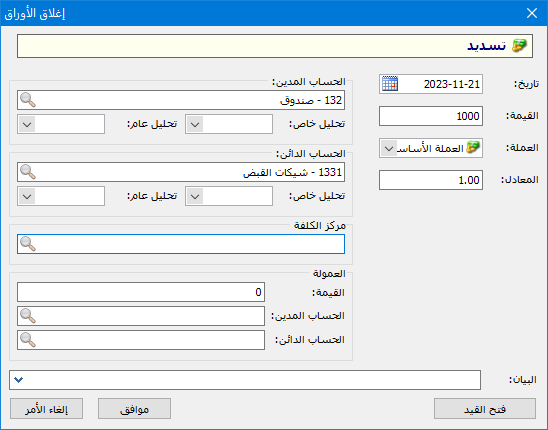Open the calendar picker next to date
Viewport: 548px width, 430px height.
point(390,84)
